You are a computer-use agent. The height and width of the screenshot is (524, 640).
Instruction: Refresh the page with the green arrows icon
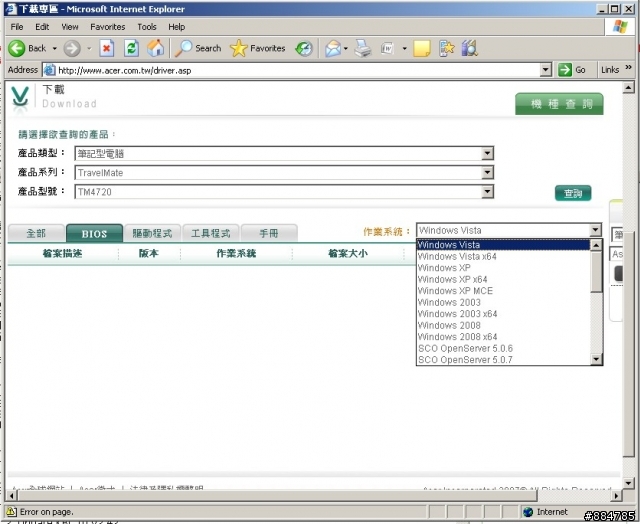coord(131,49)
